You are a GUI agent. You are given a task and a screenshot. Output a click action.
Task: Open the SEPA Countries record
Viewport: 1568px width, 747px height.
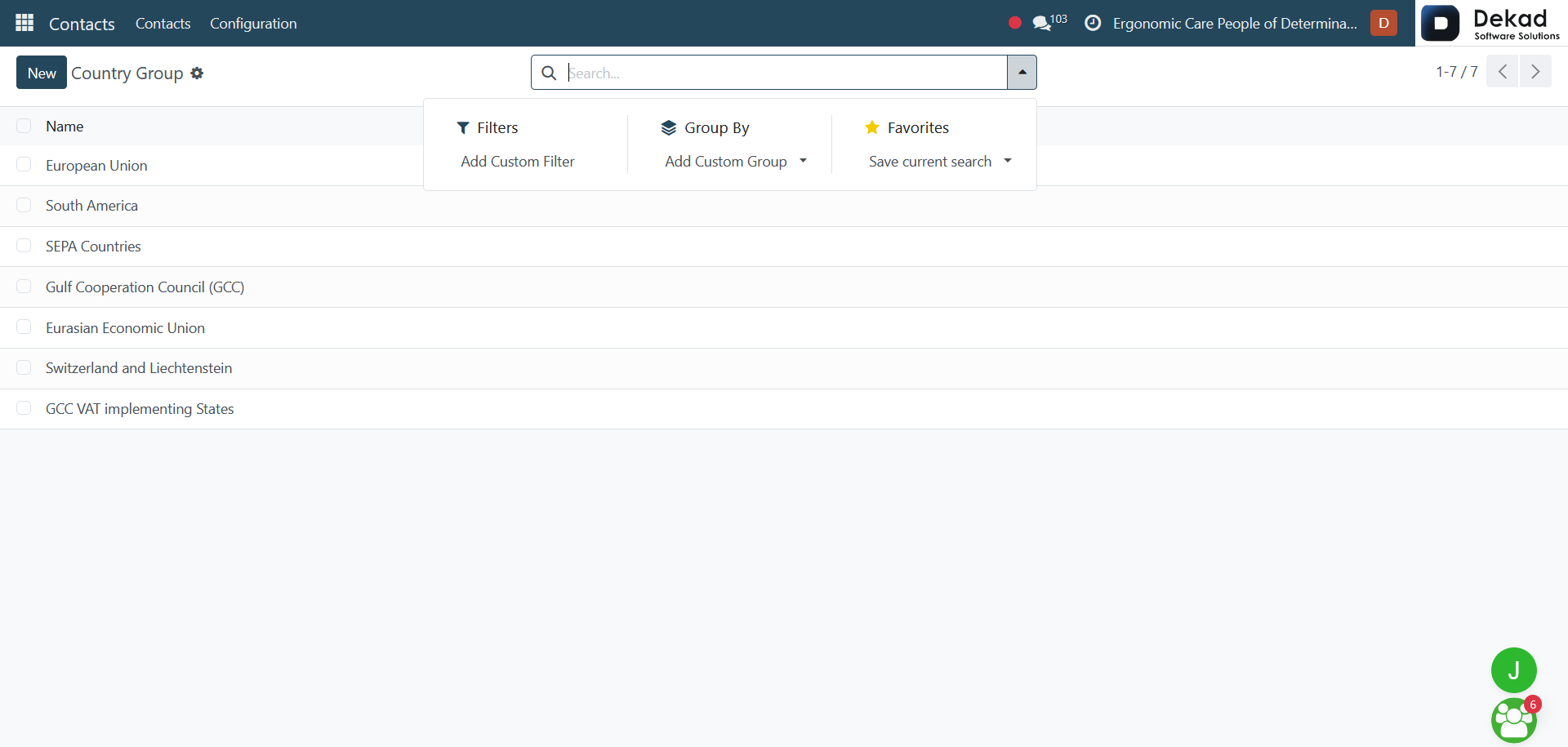(x=93, y=246)
